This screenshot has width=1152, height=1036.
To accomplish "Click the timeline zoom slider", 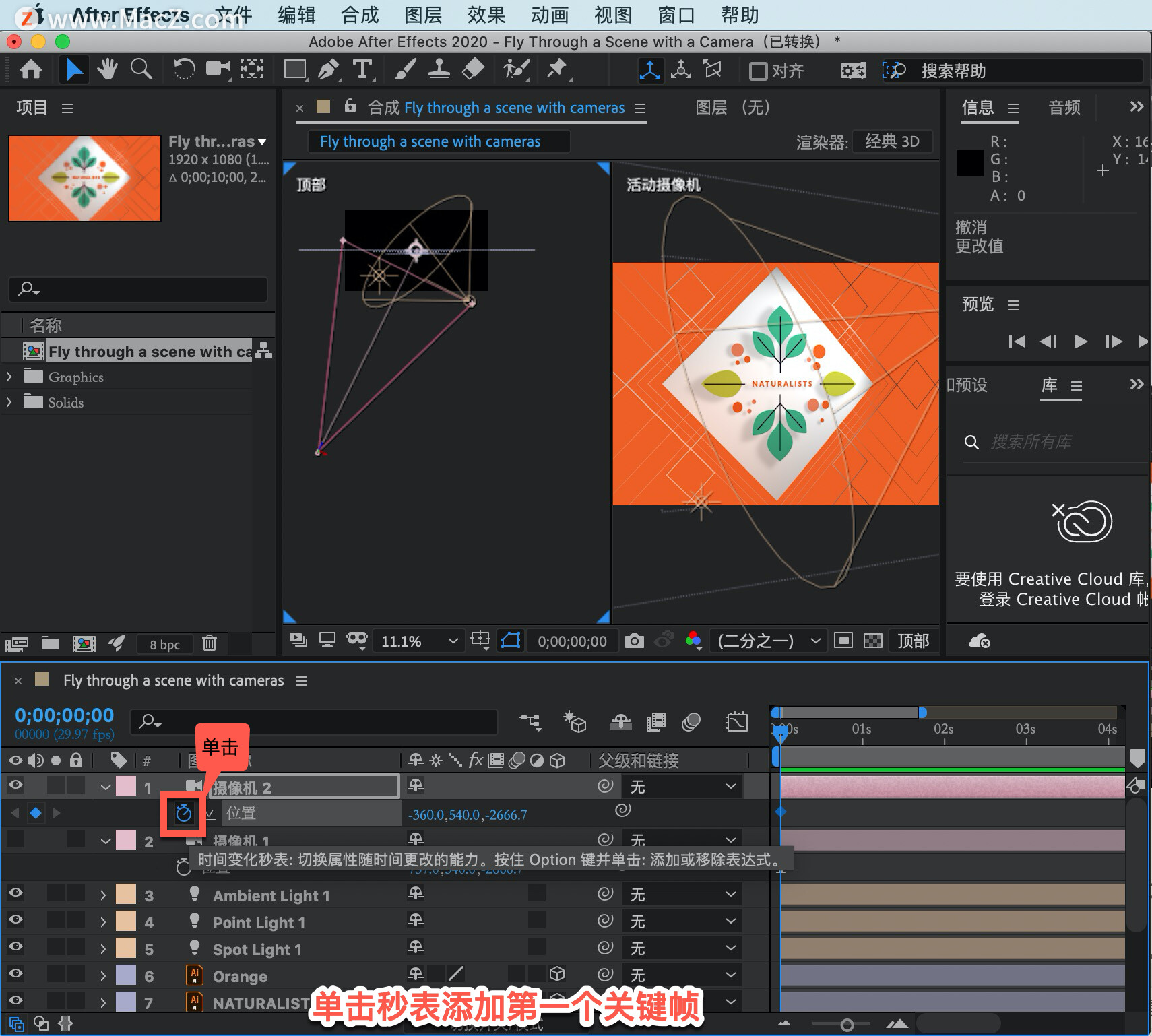I will 847,1025.
